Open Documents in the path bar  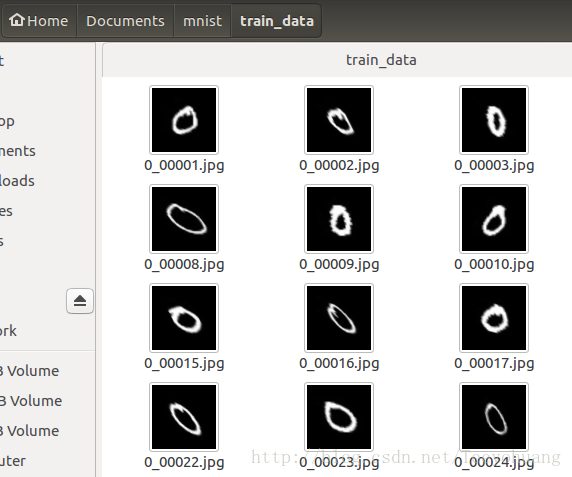click(125, 21)
